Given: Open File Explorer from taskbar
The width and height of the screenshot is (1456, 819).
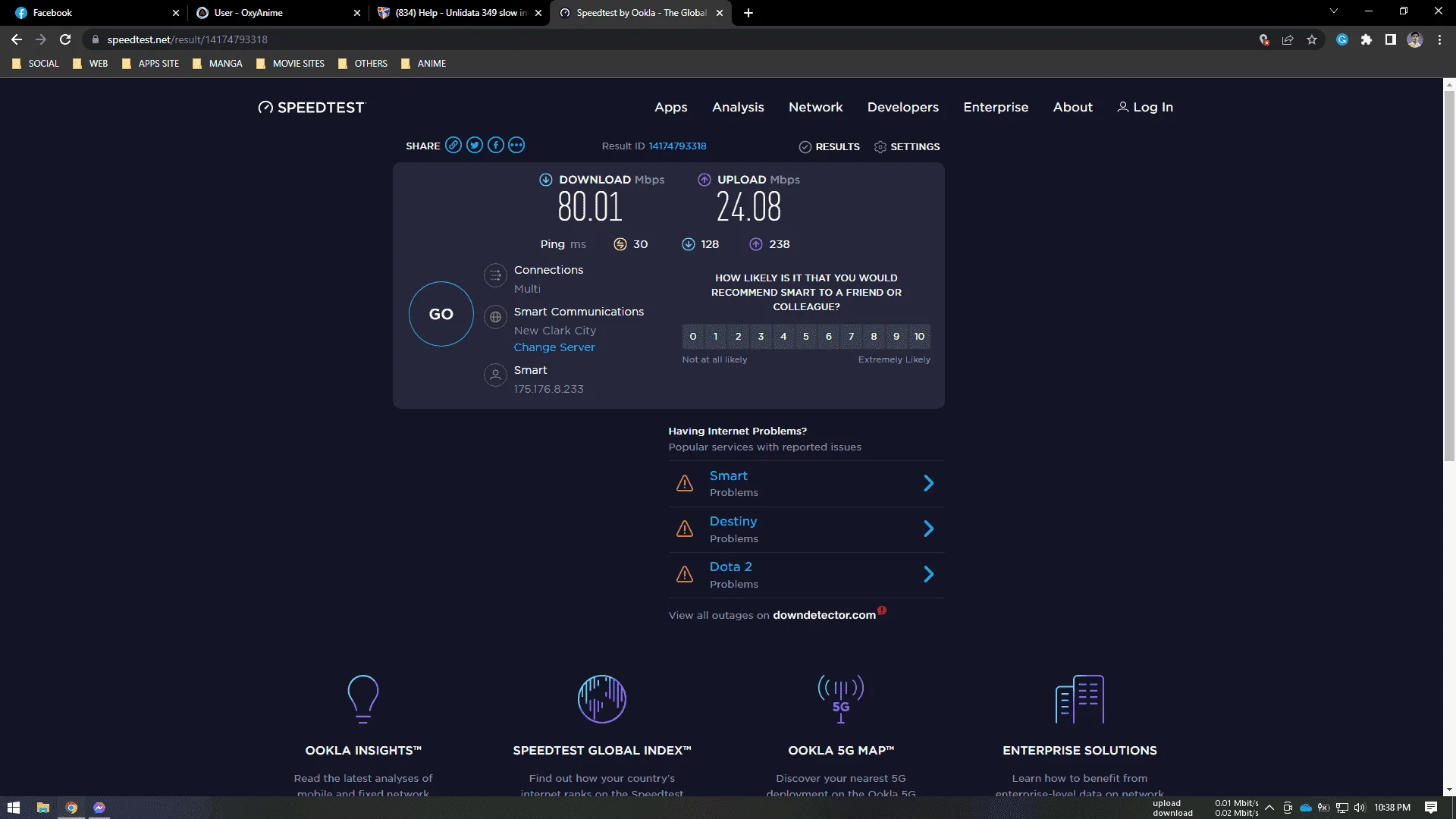Looking at the screenshot, I should tap(43, 808).
